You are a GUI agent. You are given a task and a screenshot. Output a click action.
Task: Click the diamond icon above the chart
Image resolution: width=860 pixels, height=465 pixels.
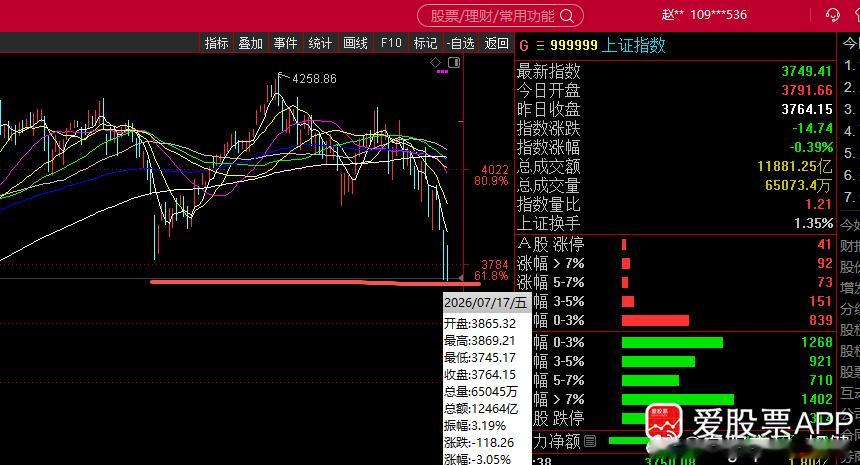(x=435, y=63)
